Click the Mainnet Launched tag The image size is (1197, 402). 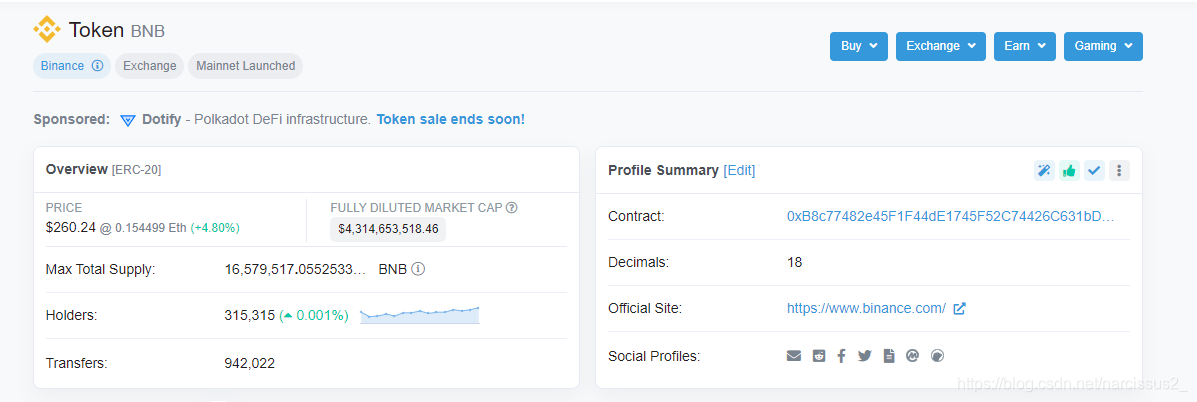pos(246,66)
